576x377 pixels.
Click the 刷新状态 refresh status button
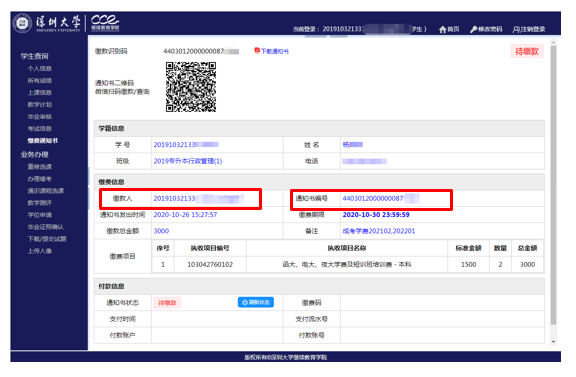(x=256, y=302)
